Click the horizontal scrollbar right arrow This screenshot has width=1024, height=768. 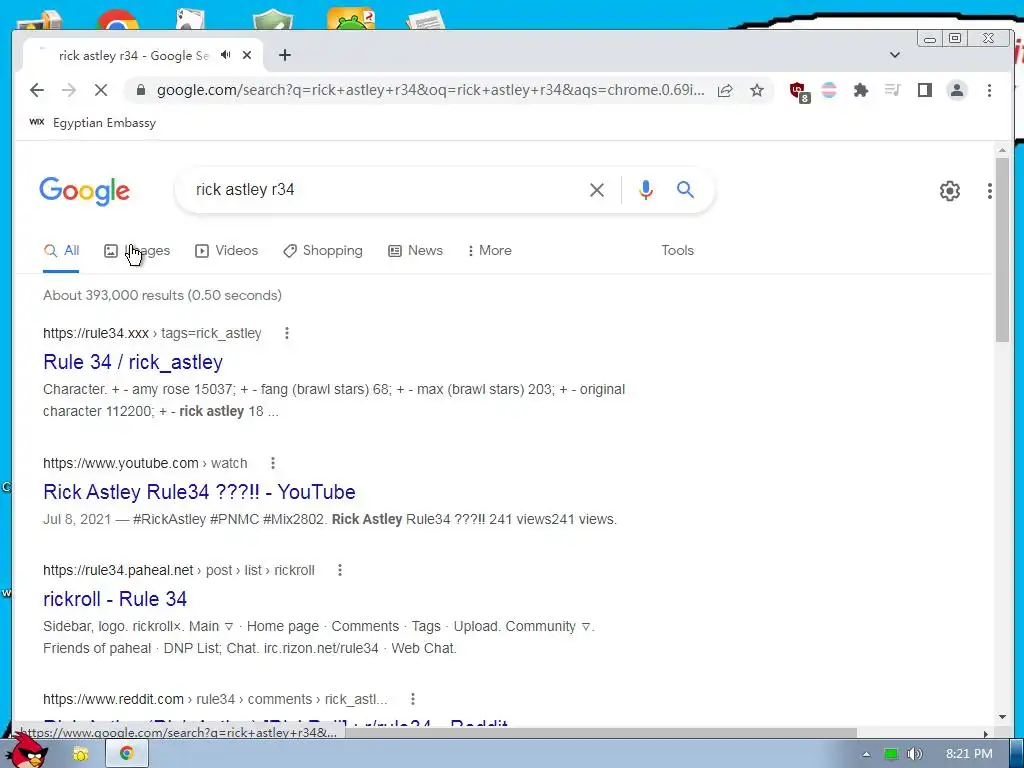click(985, 733)
